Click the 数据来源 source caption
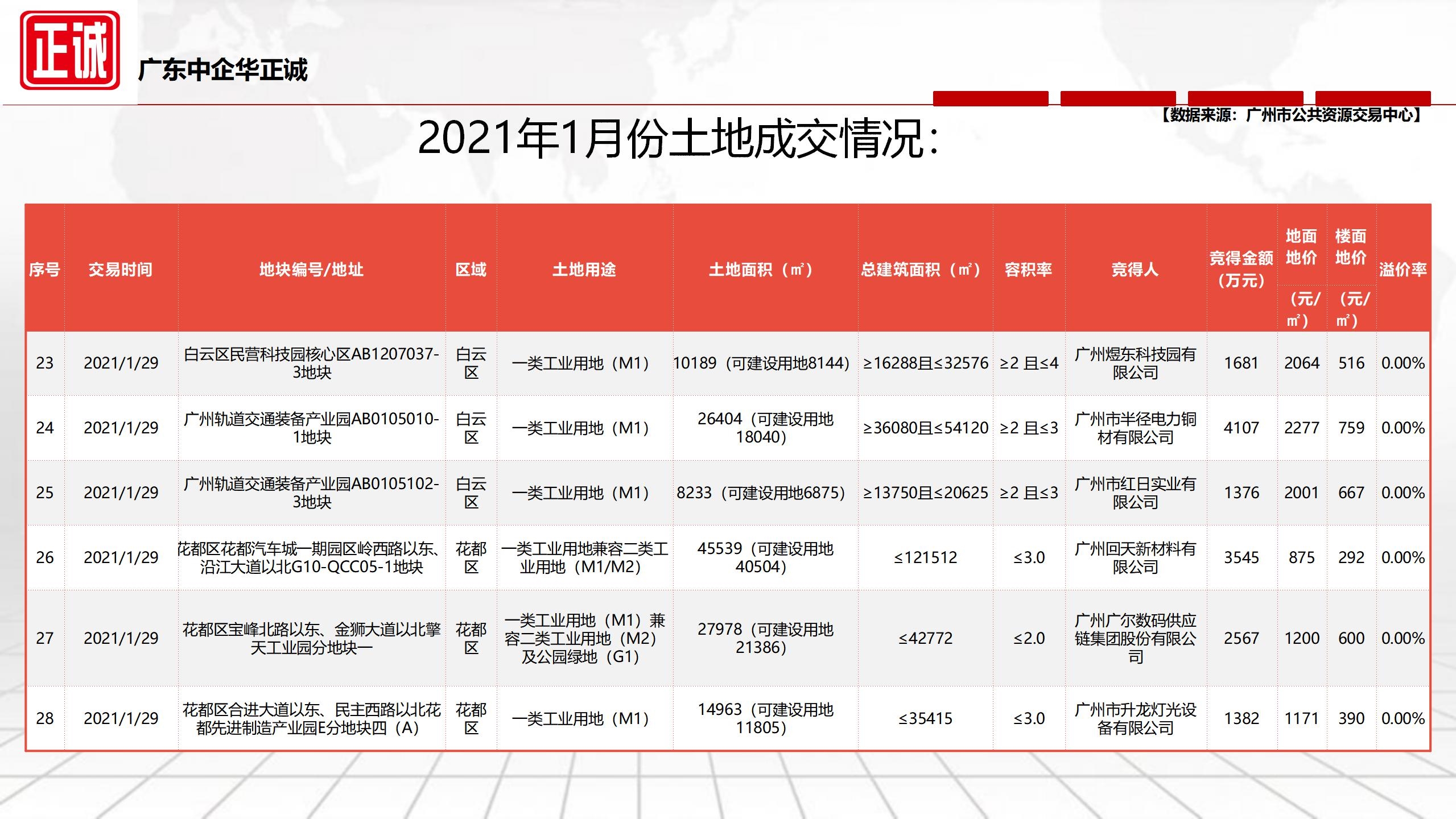The height and width of the screenshot is (819, 1456). (1290, 115)
